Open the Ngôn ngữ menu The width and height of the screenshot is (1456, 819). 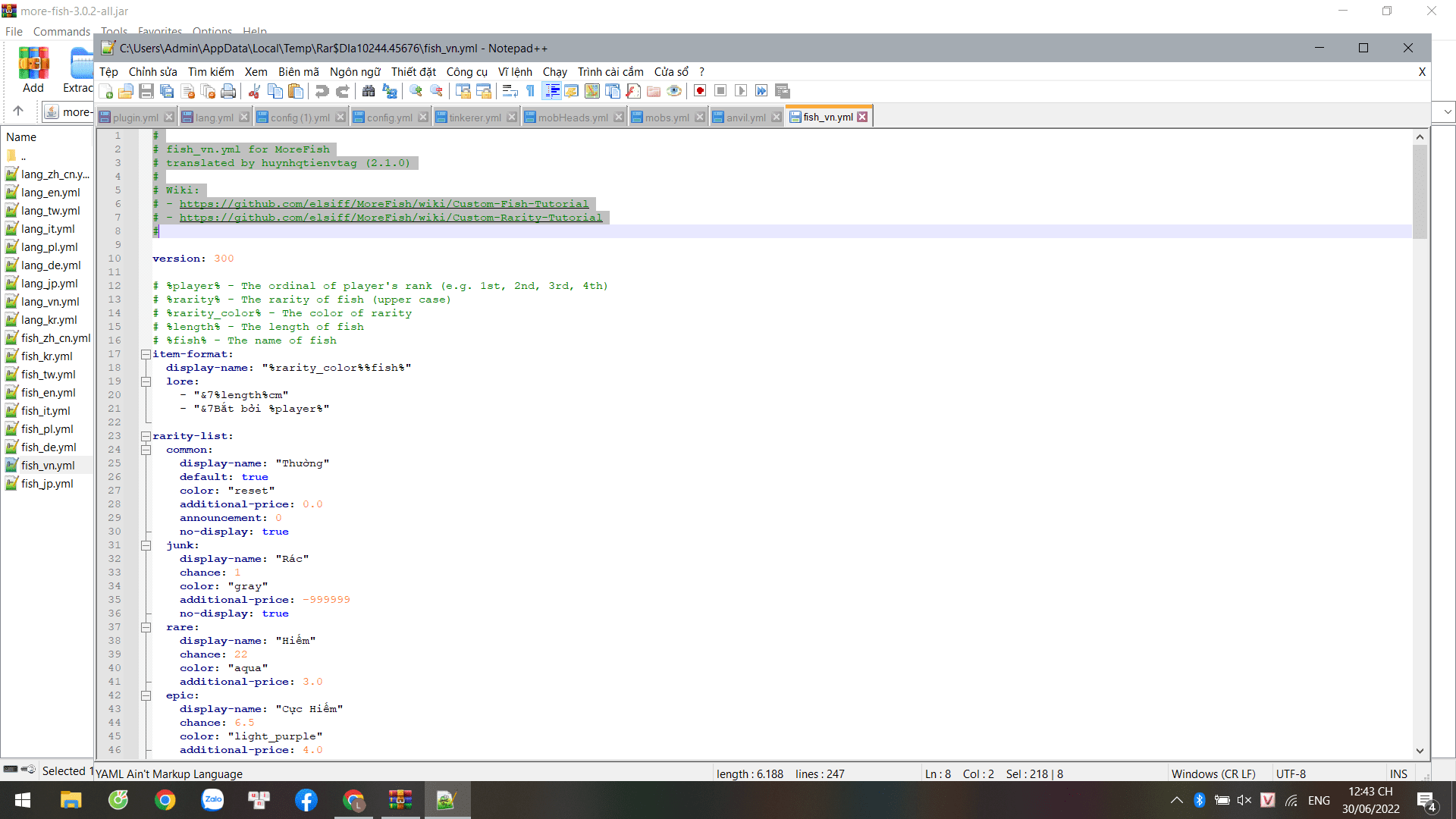coord(355,72)
